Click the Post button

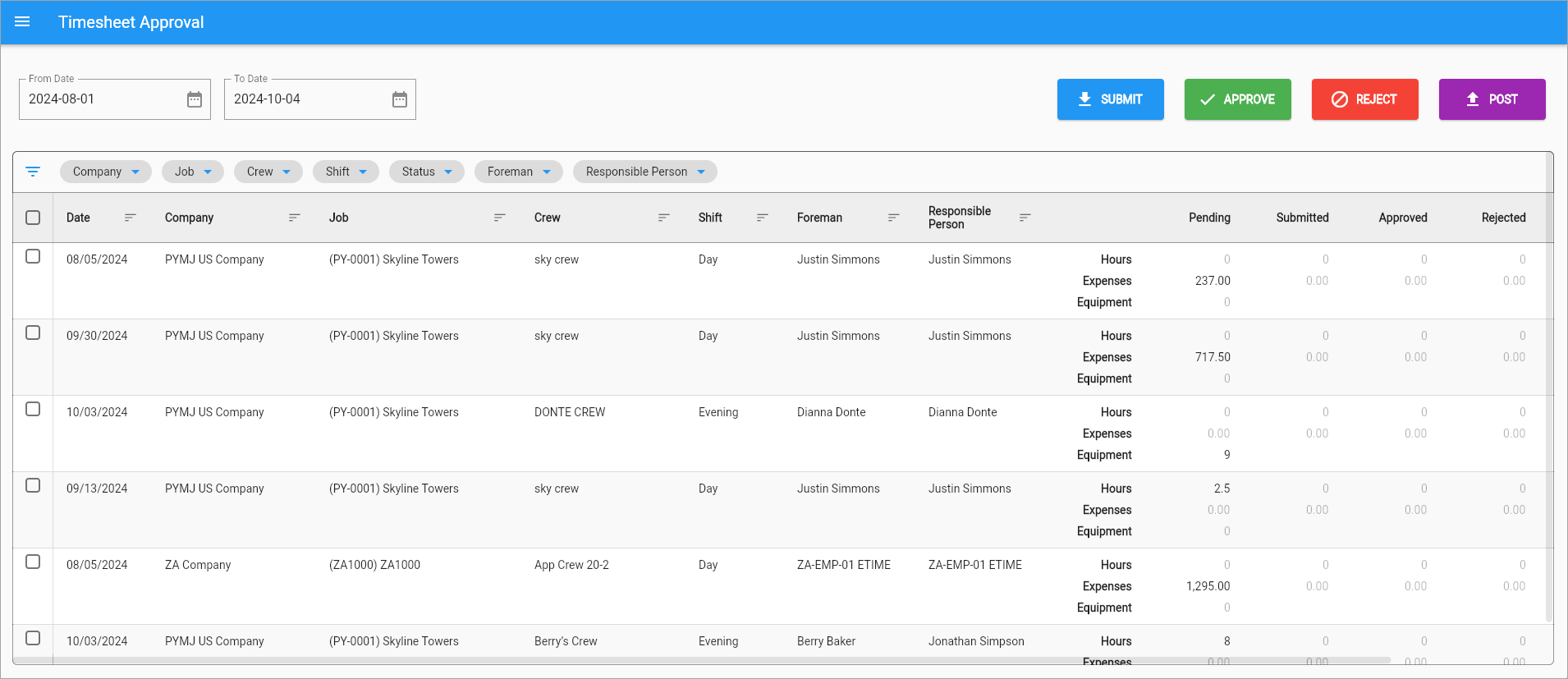(x=1492, y=99)
